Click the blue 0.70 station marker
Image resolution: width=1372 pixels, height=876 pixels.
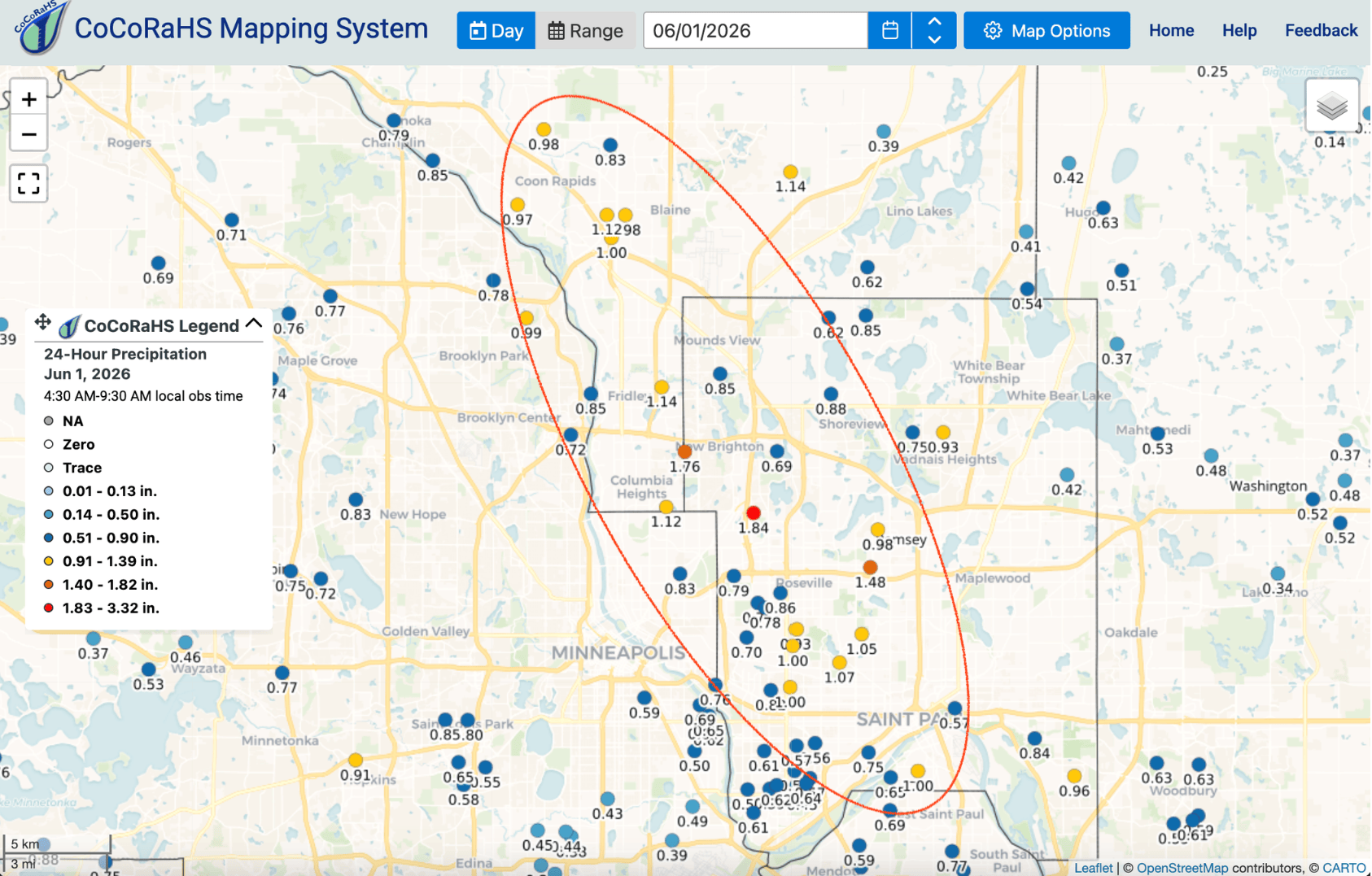(x=746, y=637)
